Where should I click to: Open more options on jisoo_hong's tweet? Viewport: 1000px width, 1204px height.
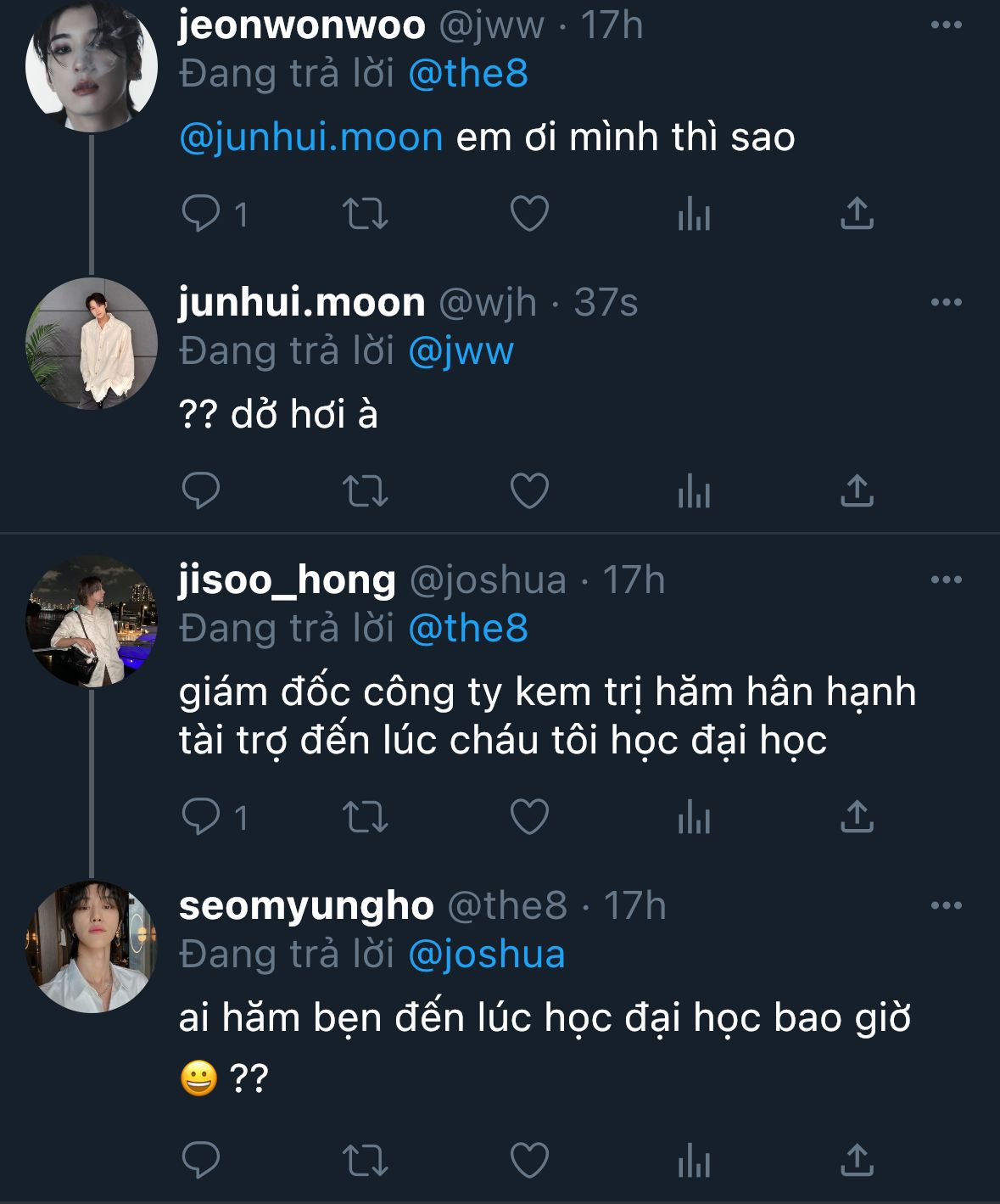pyautogui.click(x=946, y=580)
